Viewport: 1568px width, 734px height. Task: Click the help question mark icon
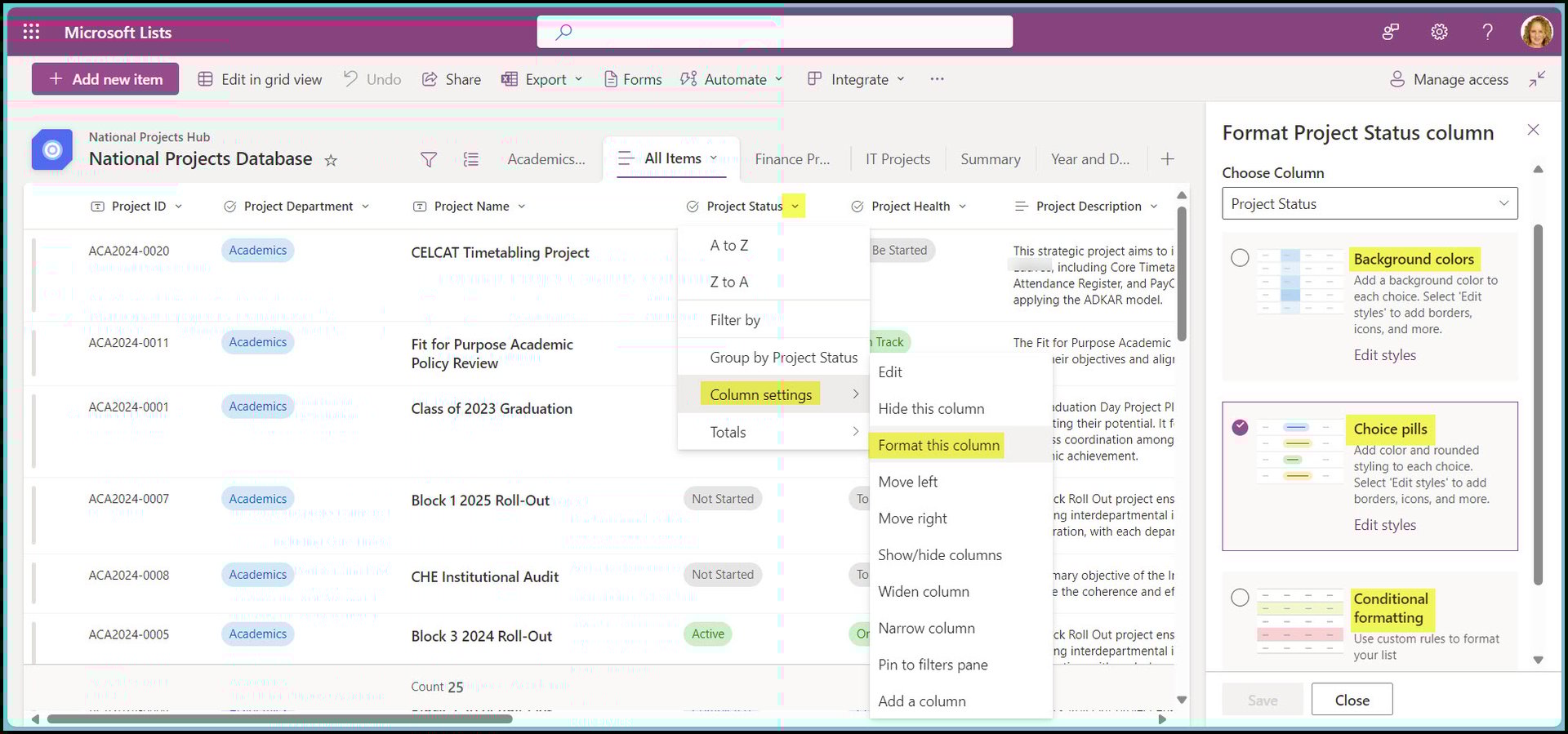click(1487, 32)
